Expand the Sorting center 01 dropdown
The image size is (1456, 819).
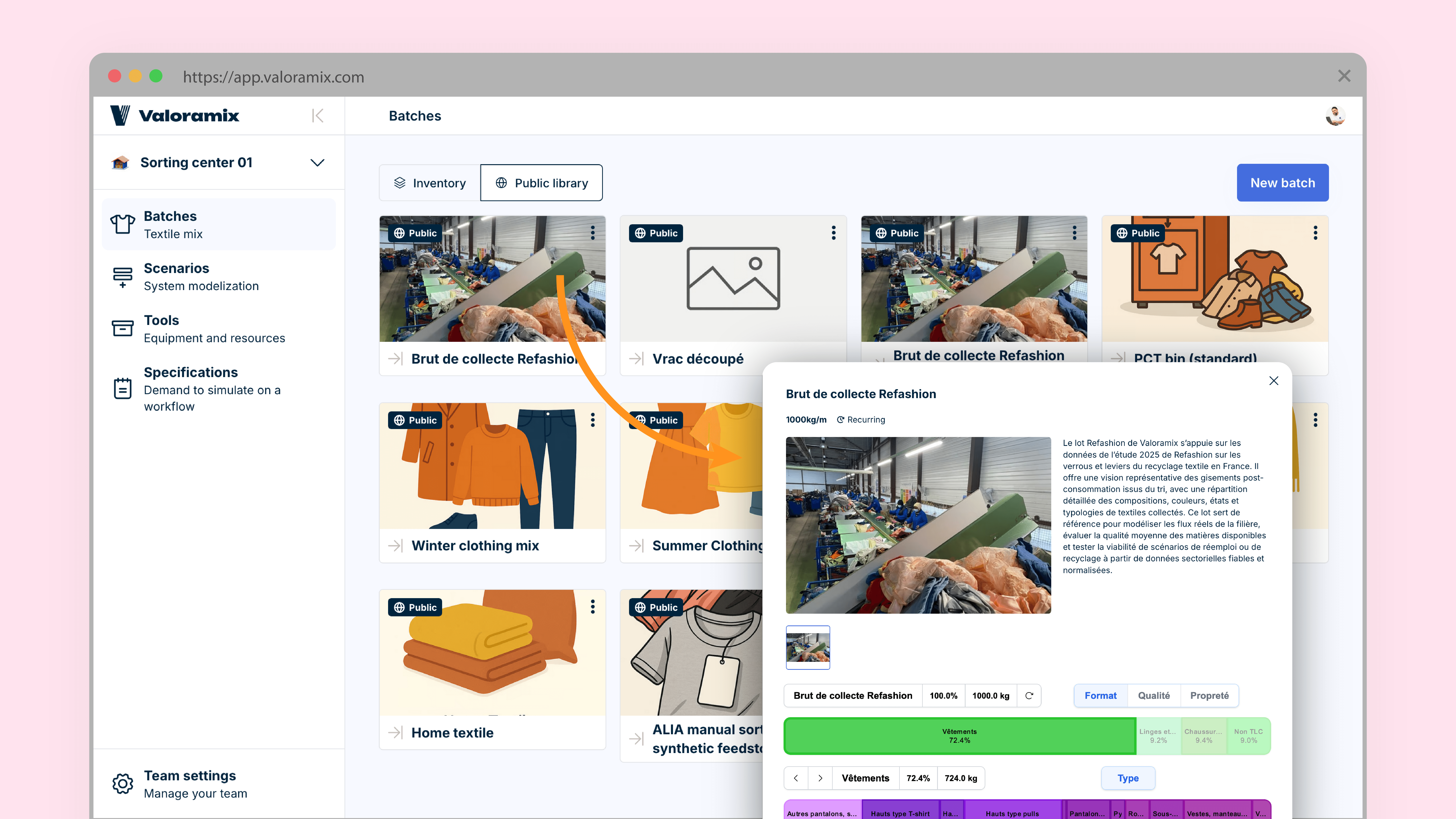[318, 163]
